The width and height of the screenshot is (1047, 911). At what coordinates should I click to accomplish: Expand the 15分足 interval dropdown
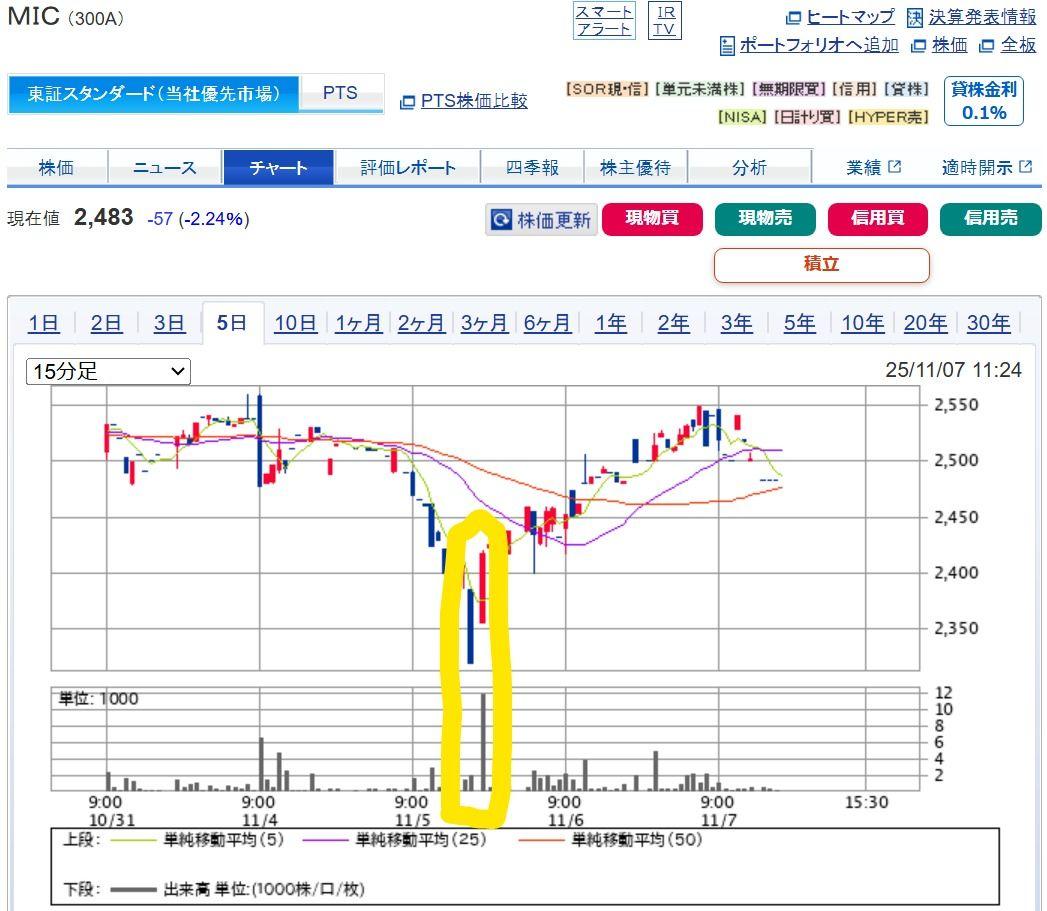coord(108,371)
